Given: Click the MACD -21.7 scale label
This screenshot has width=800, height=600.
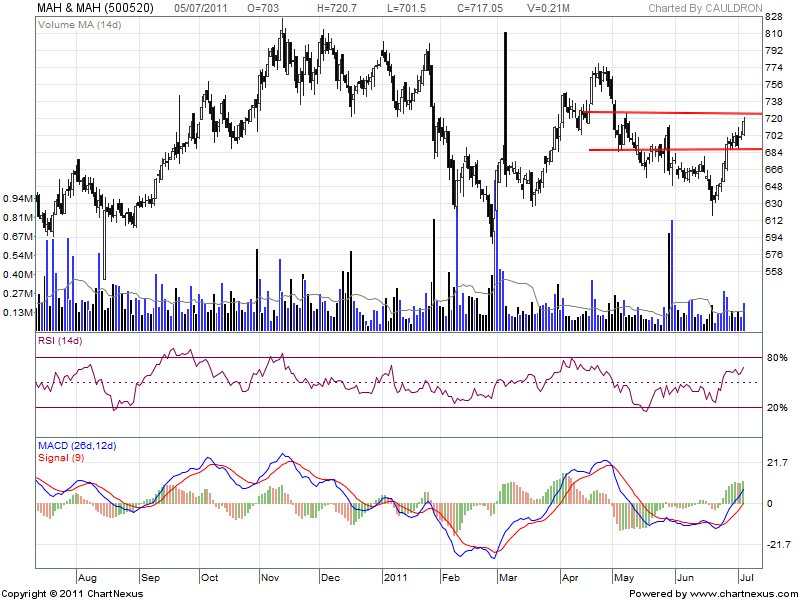Looking at the screenshot, I should [777, 544].
